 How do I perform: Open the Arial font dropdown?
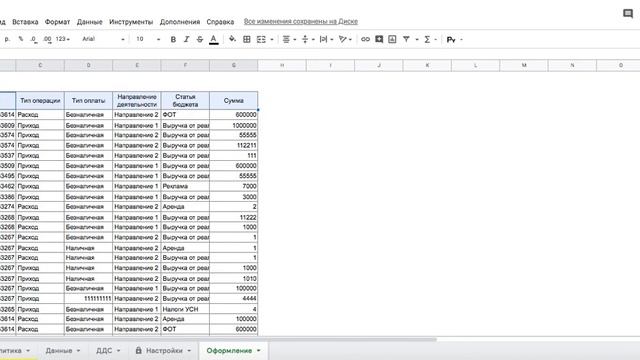click(103, 39)
